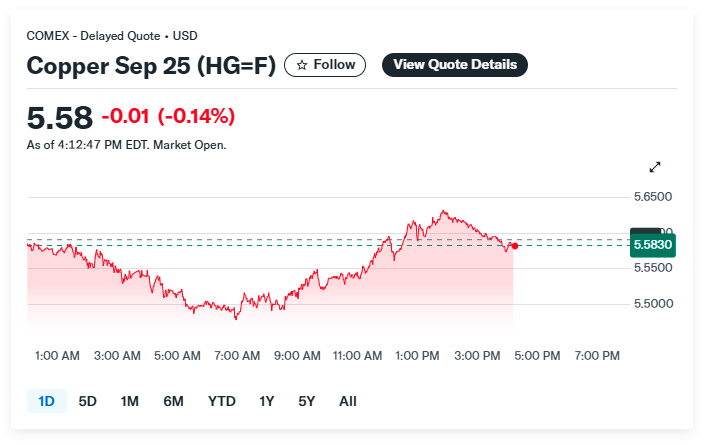Viewport: 713px width, 445px height.
Task: Select the All time range
Action: click(347, 401)
